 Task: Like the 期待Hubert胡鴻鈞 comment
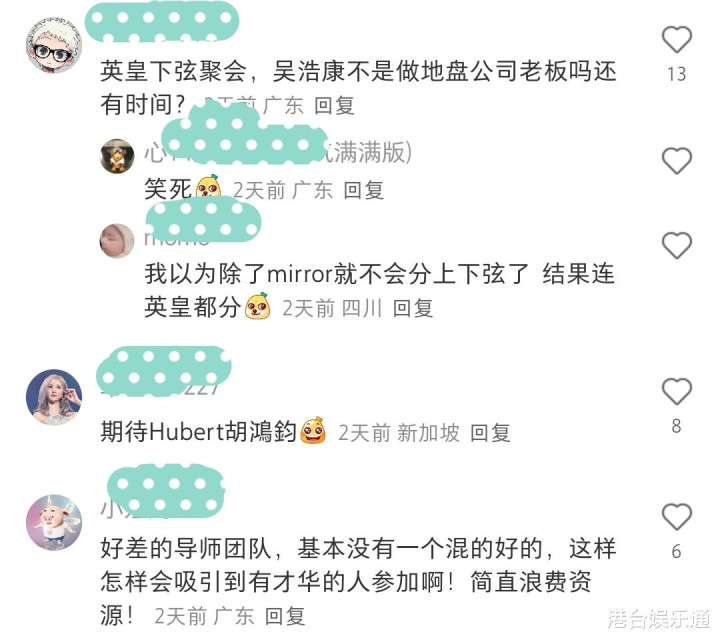tap(676, 392)
